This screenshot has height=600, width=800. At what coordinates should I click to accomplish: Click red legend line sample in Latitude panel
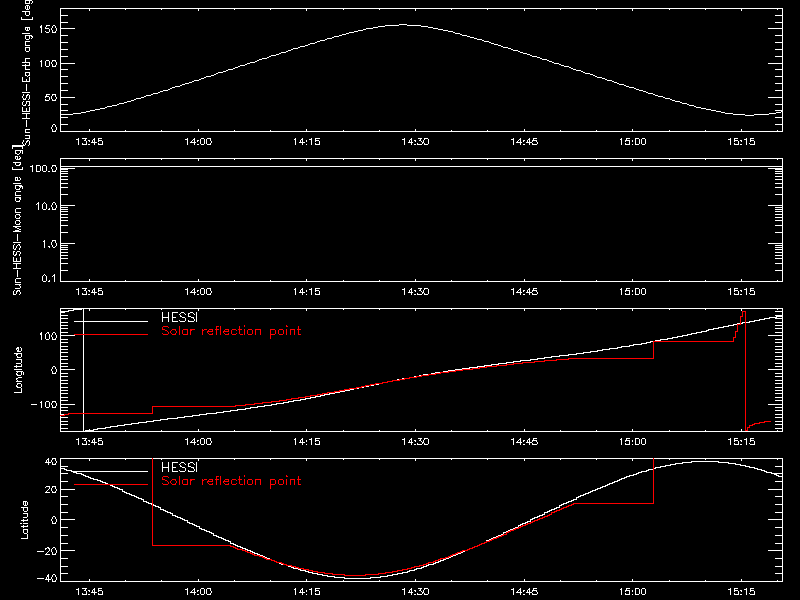pos(111,484)
